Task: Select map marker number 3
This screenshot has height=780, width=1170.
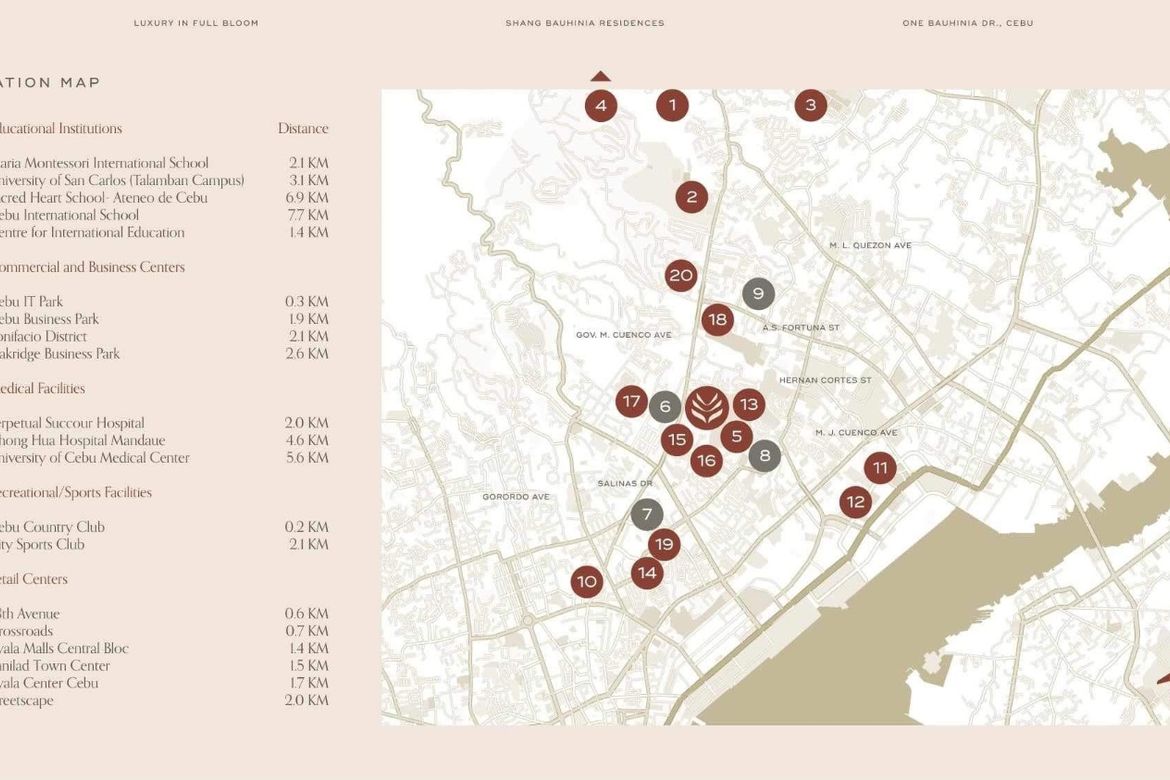Action: (x=810, y=105)
